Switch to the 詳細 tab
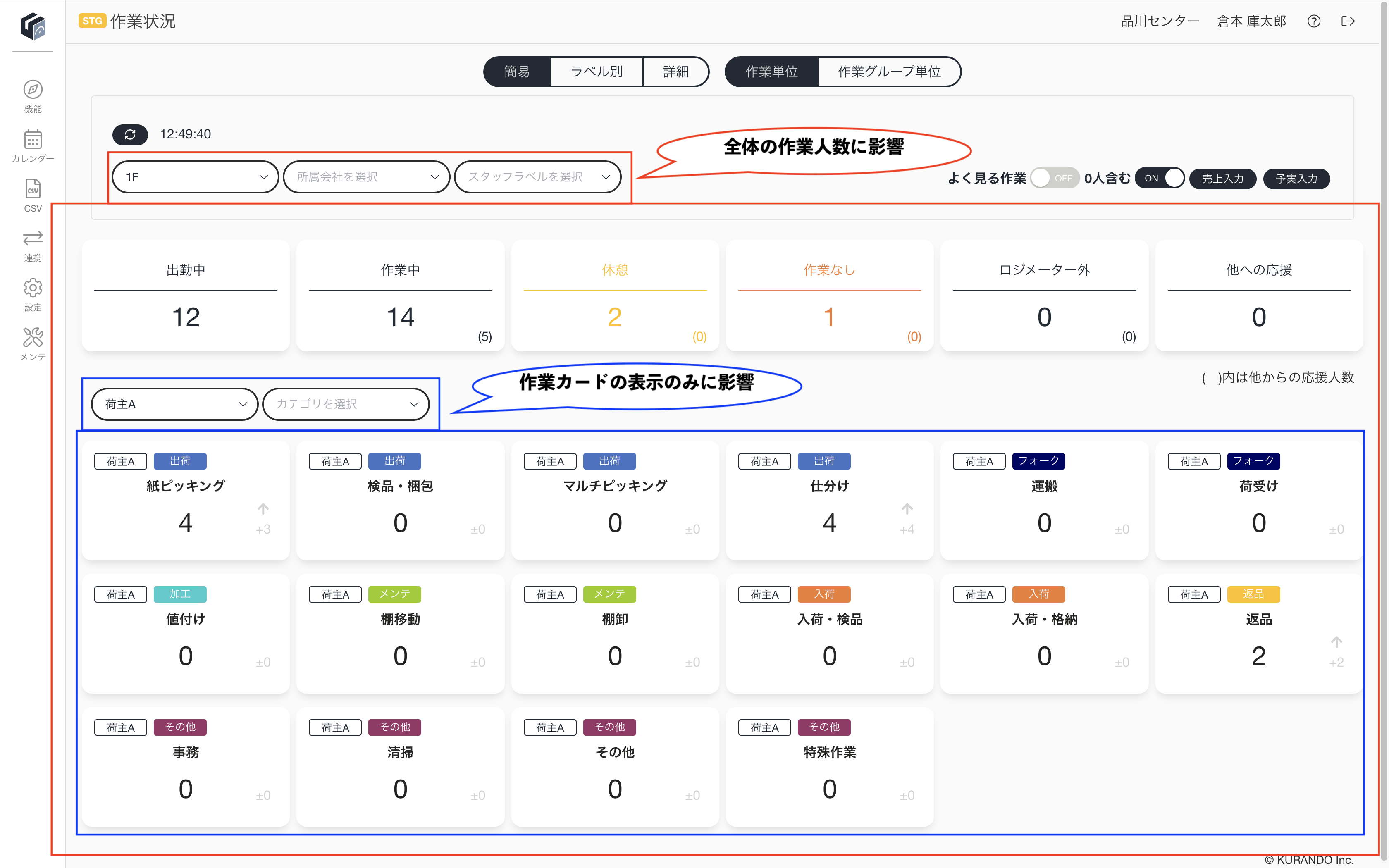 (x=675, y=72)
